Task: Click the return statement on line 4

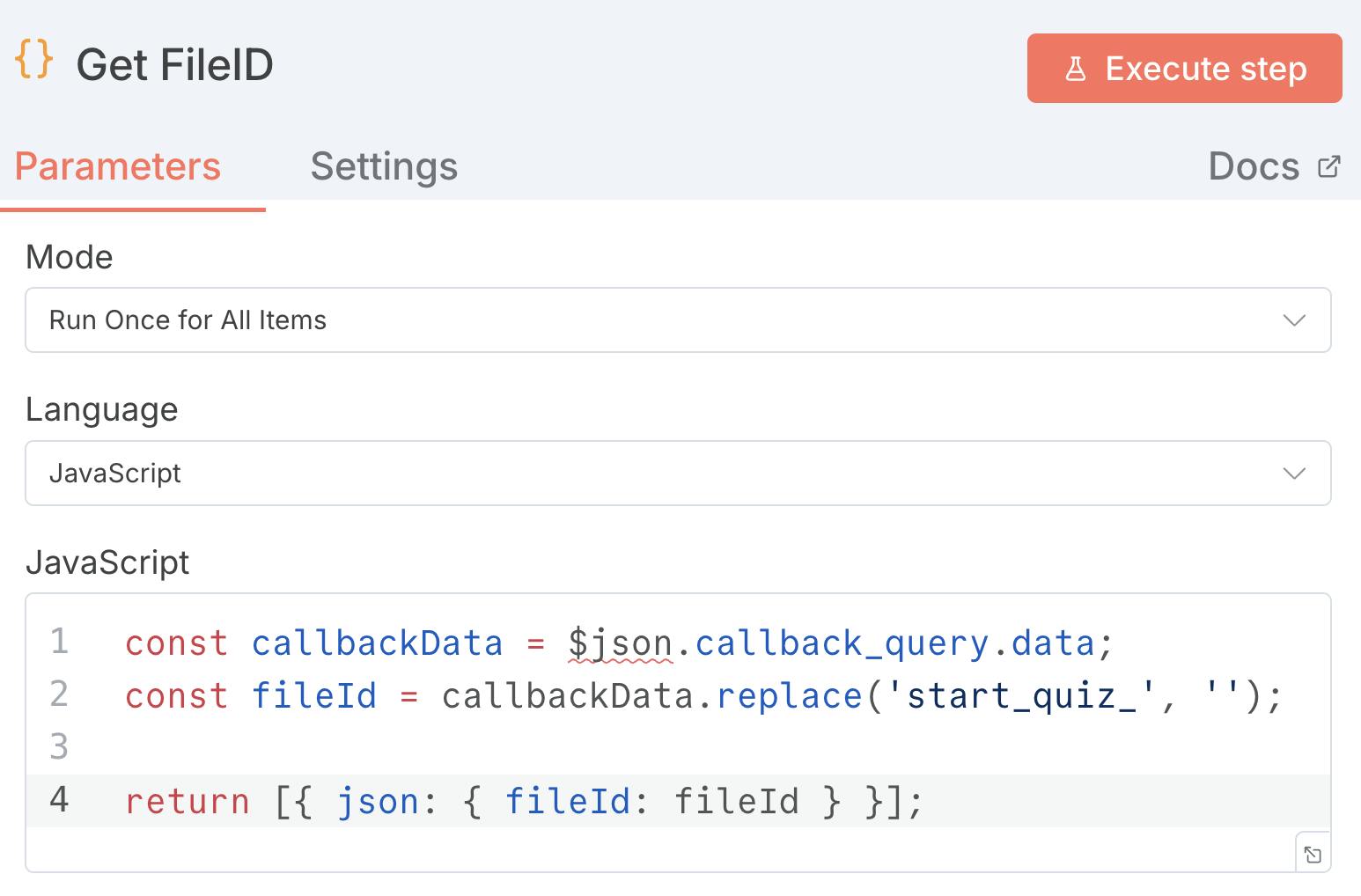Action: tap(188, 802)
